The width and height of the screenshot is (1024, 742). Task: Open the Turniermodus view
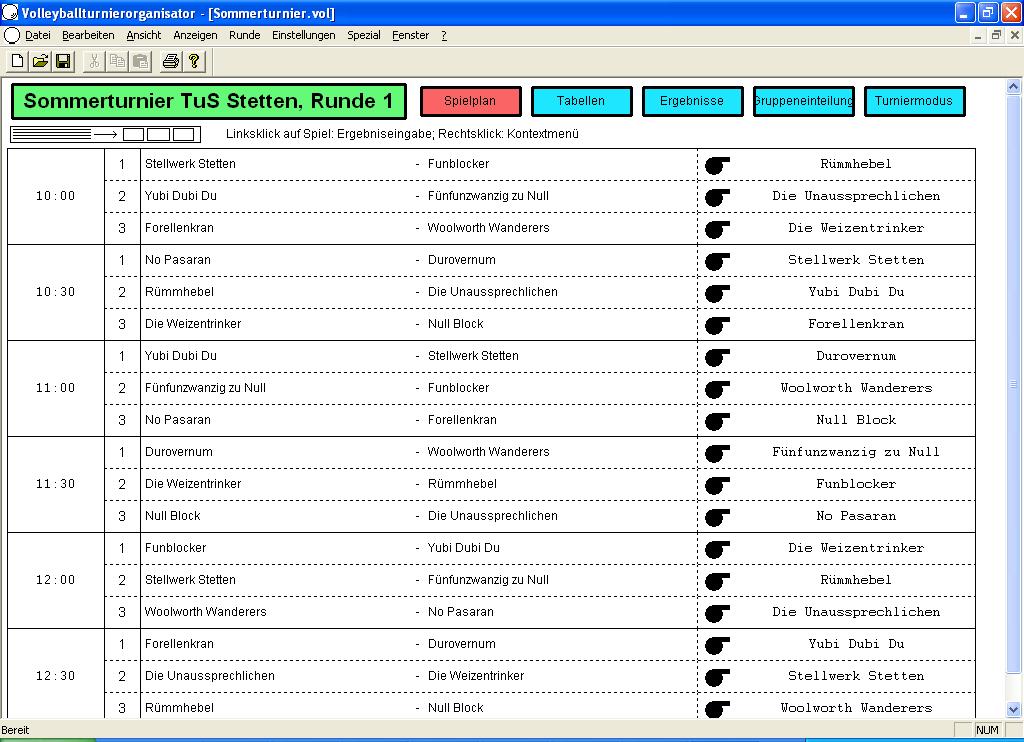coord(914,101)
